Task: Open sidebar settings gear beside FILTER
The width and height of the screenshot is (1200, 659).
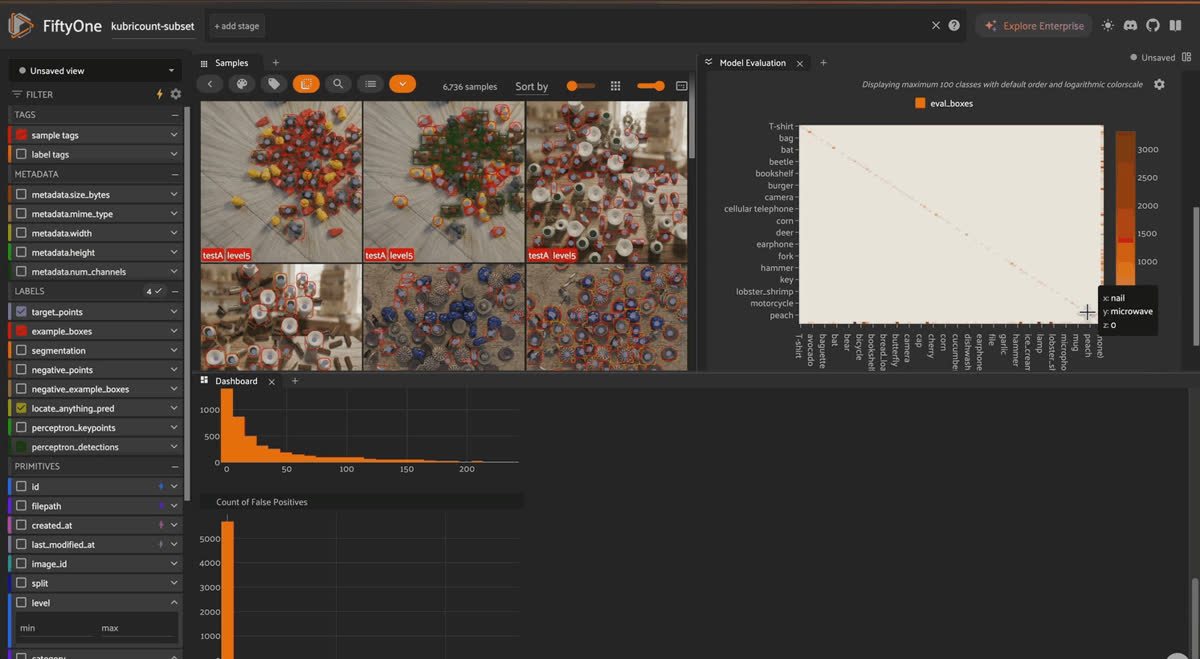Action: pos(176,94)
